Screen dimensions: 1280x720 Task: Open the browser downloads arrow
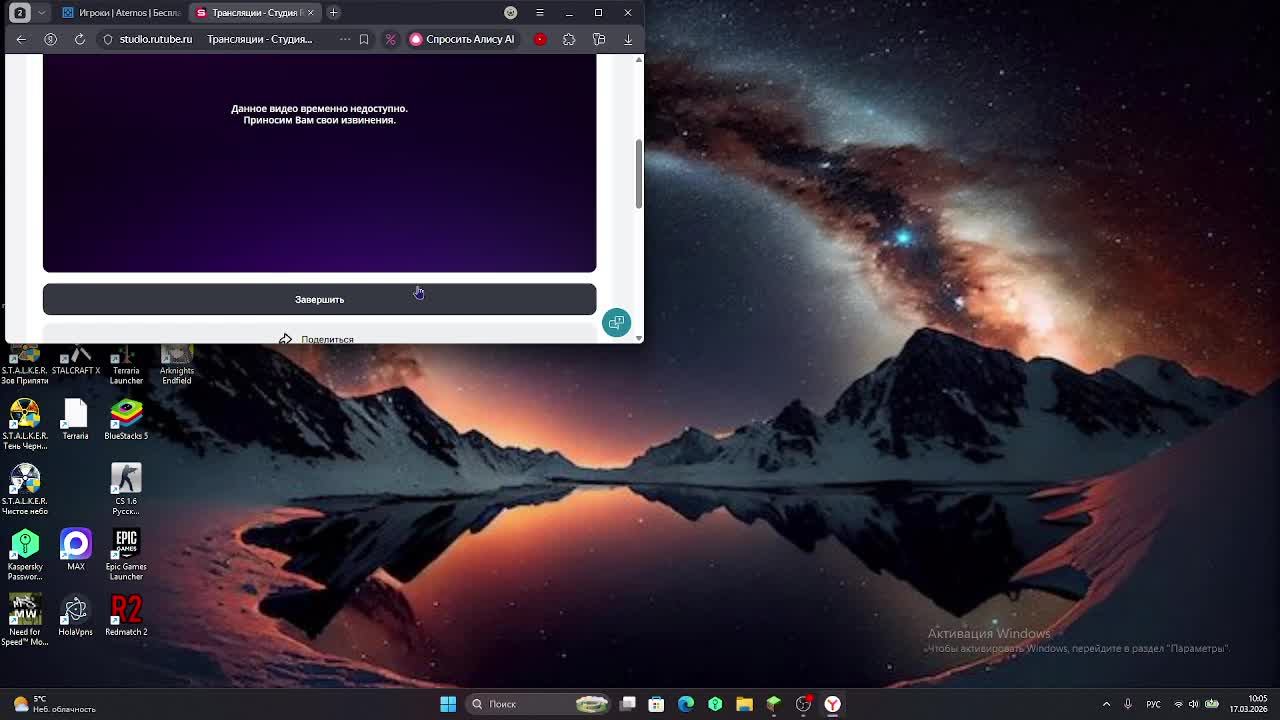click(x=628, y=39)
